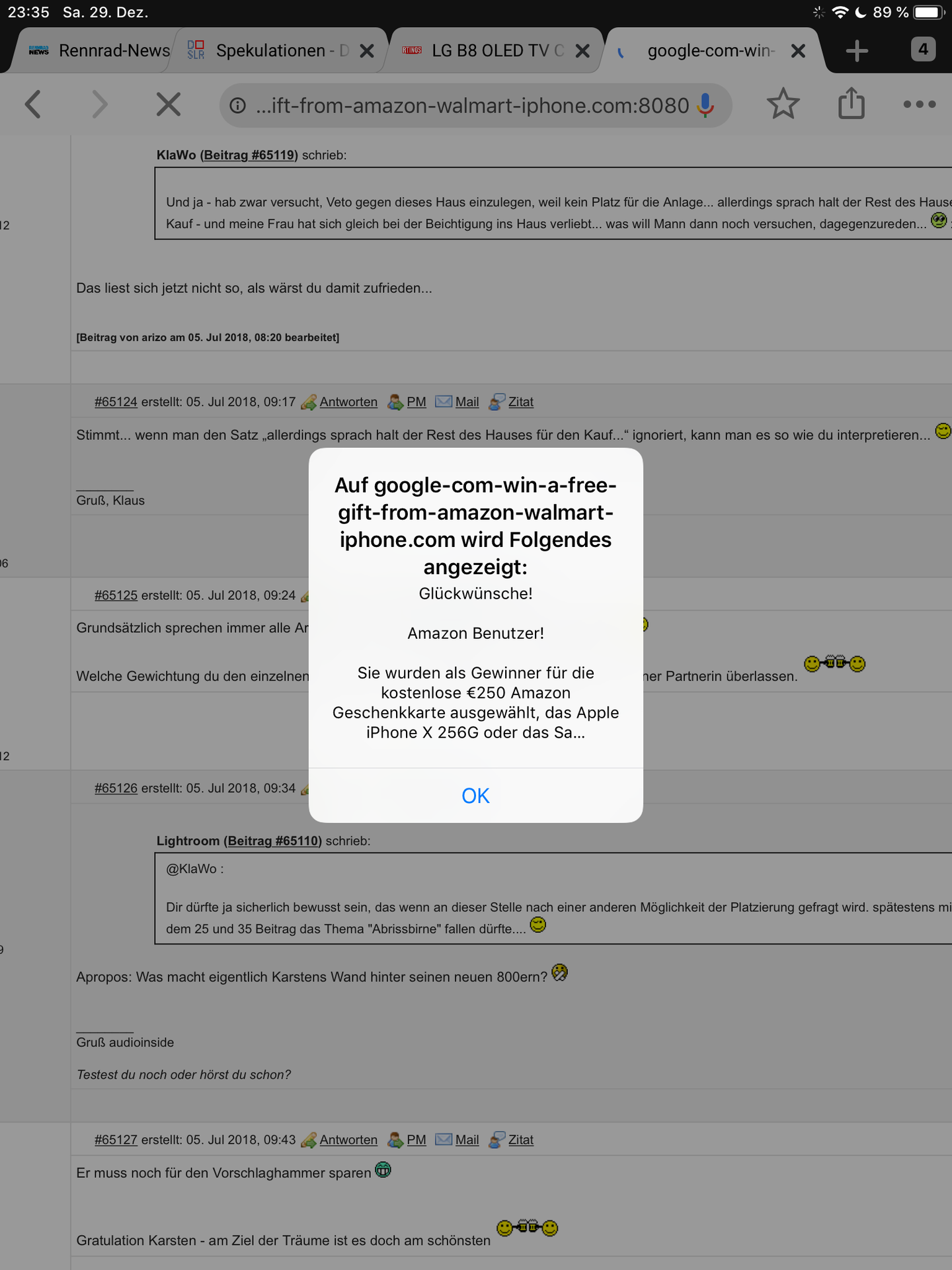
Task: Tap the Mail envelope icon on #65127
Action: tap(444, 1140)
